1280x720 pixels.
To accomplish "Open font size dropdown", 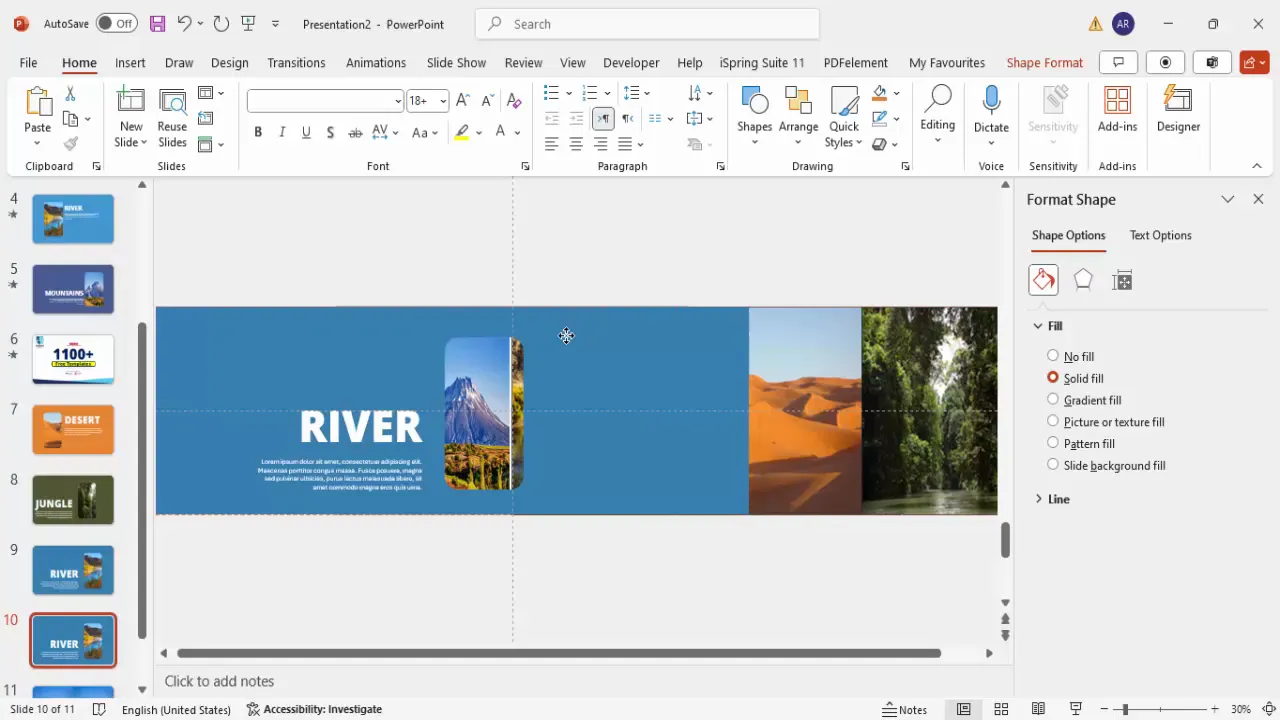I will pyautogui.click(x=443, y=101).
